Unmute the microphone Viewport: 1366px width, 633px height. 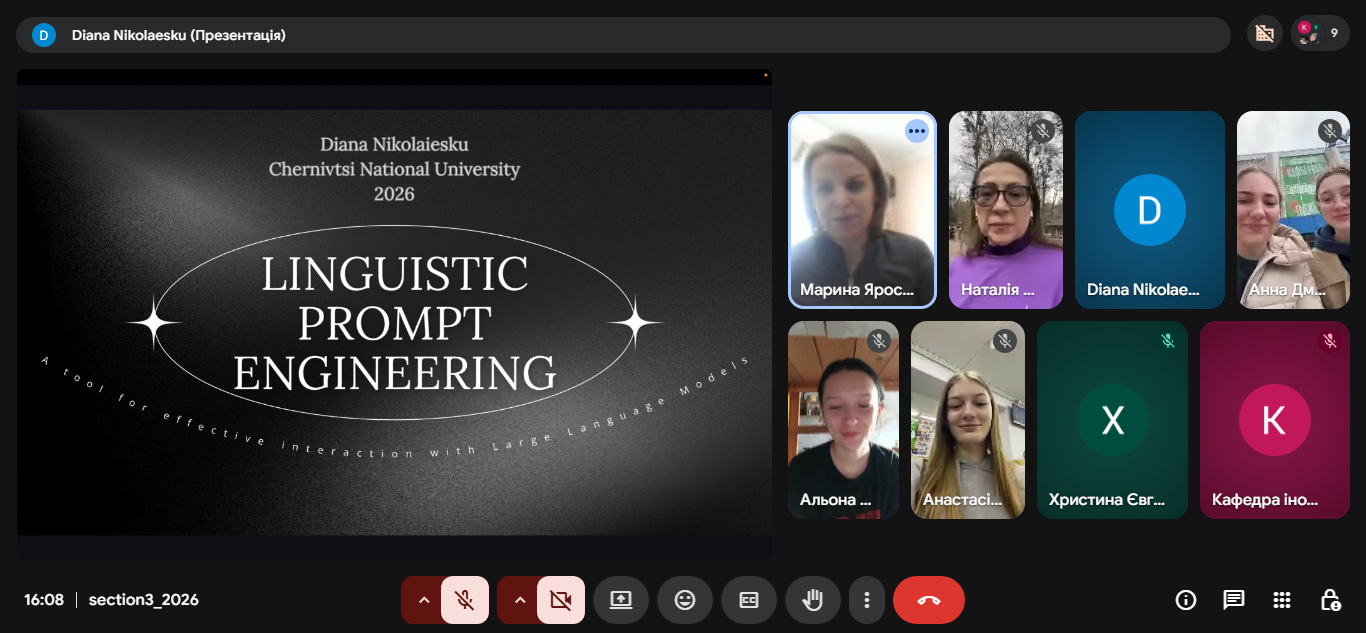point(465,600)
